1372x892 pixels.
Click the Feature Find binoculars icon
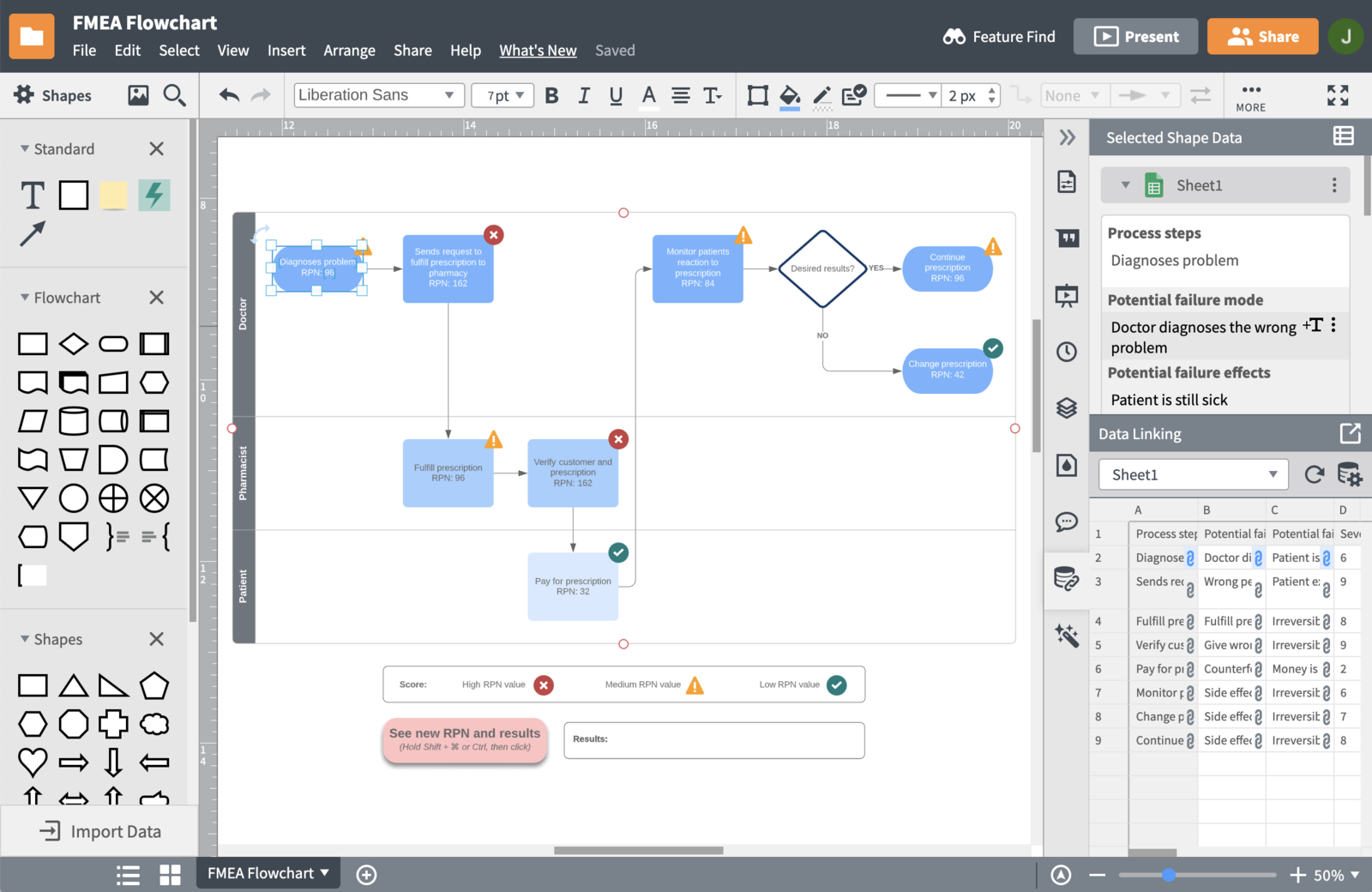[954, 37]
